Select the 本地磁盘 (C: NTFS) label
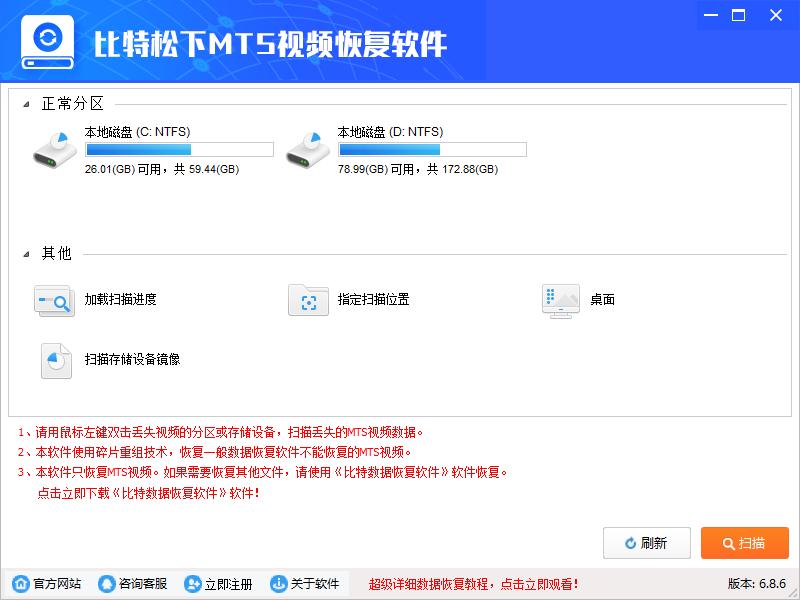This screenshot has width=800, height=600. tap(137, 132)
